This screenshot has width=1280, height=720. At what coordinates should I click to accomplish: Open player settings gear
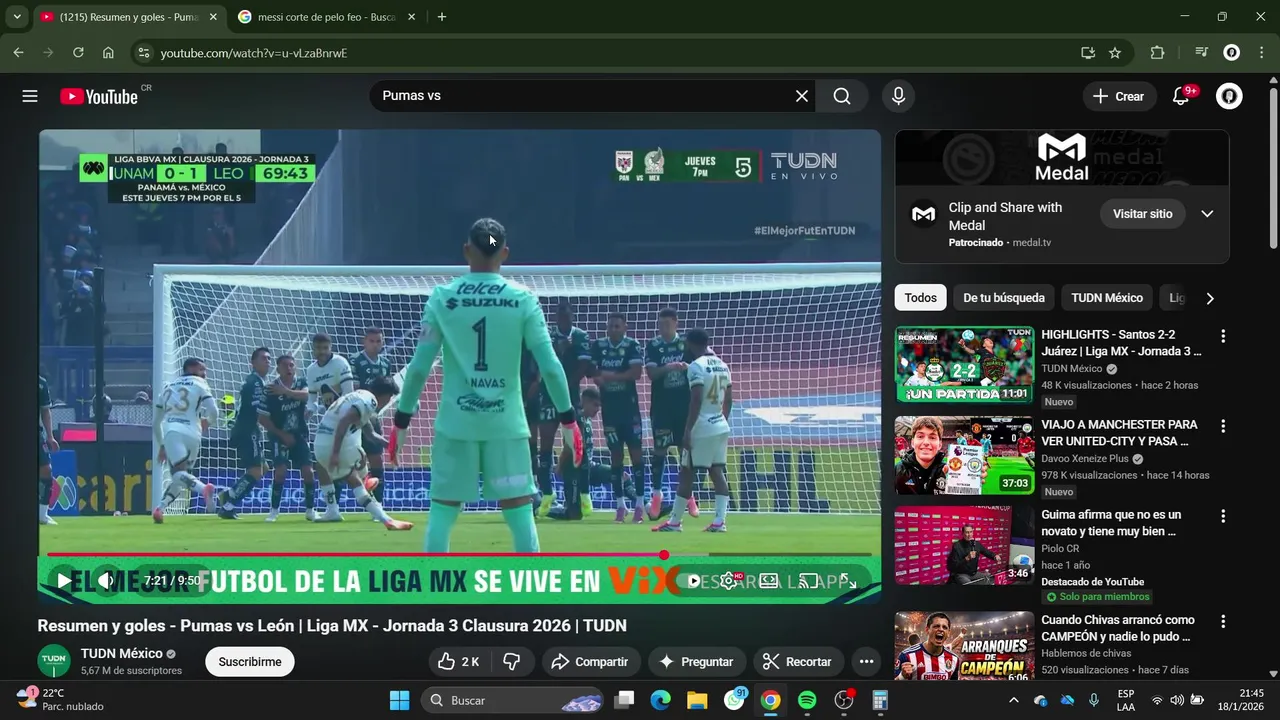click(729, 580)
